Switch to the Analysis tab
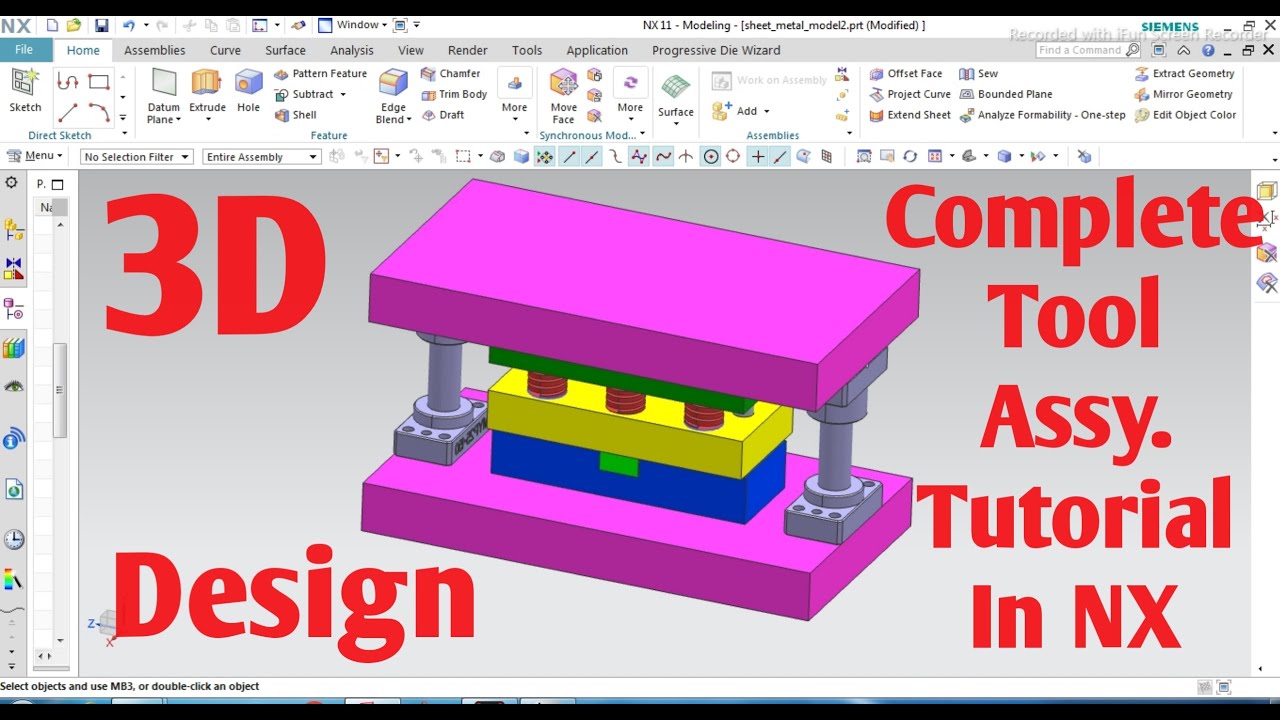Image resolution: width=1280 pixels, height=720 pixels. click(351, 50)
